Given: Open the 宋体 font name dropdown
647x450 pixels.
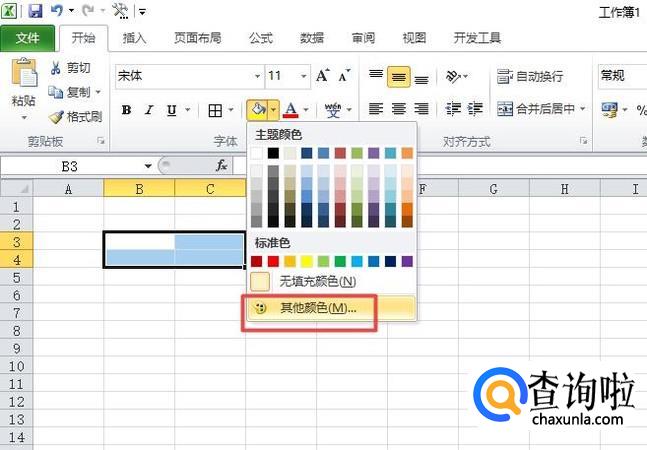Looking at the screenshot, I should click(x=257, y=76).
